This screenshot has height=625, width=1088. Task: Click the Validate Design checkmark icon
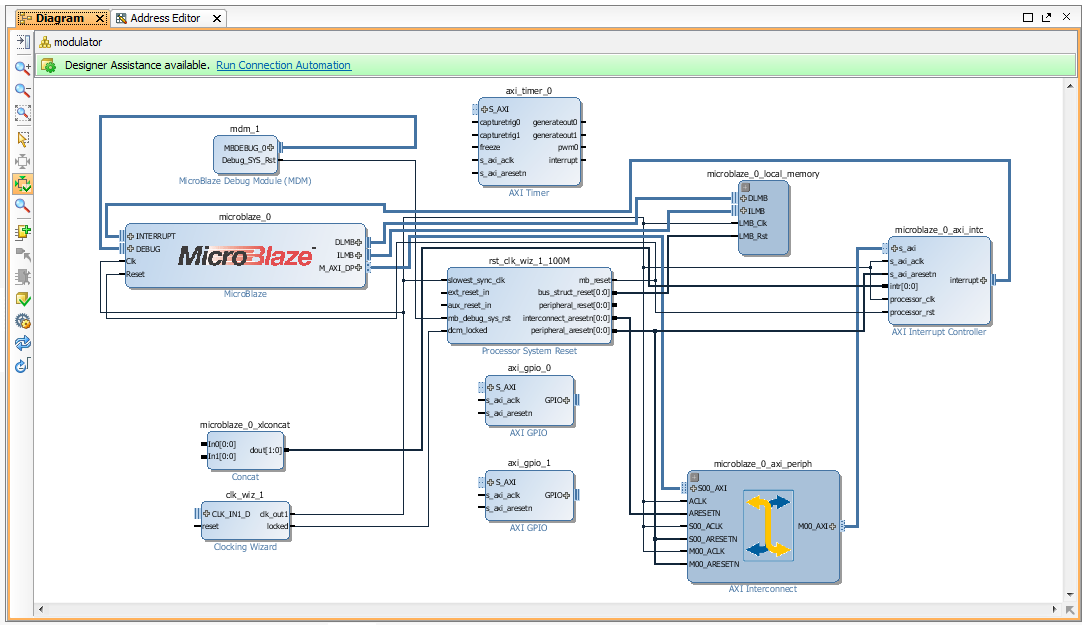pyautogui.click(x=23, y=299)
